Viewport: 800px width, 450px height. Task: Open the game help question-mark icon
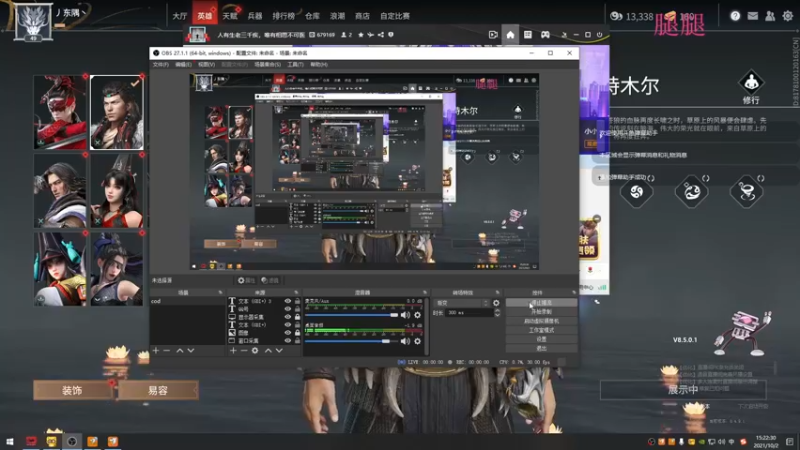[x=735, y=16]
